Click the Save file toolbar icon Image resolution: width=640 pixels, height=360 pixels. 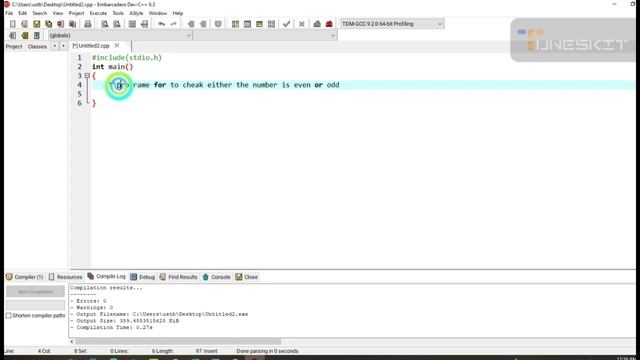click(37, 24)
